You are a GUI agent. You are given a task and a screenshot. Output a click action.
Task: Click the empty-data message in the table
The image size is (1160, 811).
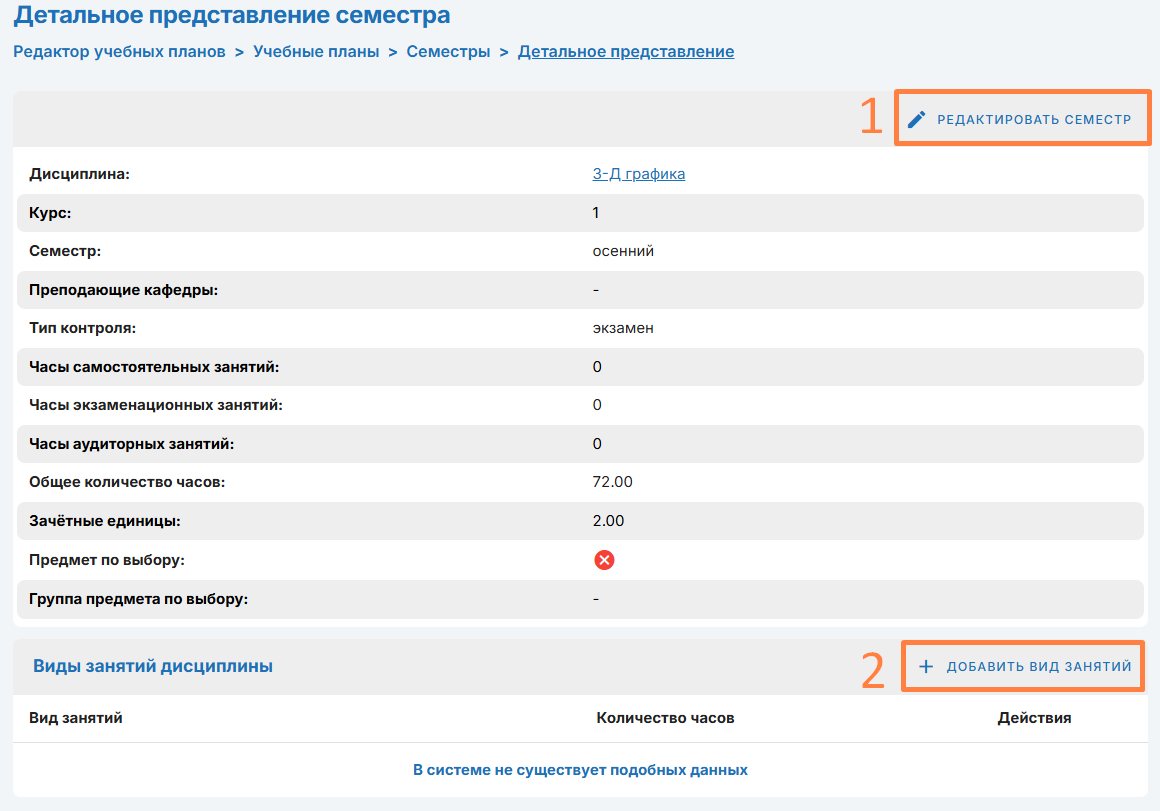580,770
